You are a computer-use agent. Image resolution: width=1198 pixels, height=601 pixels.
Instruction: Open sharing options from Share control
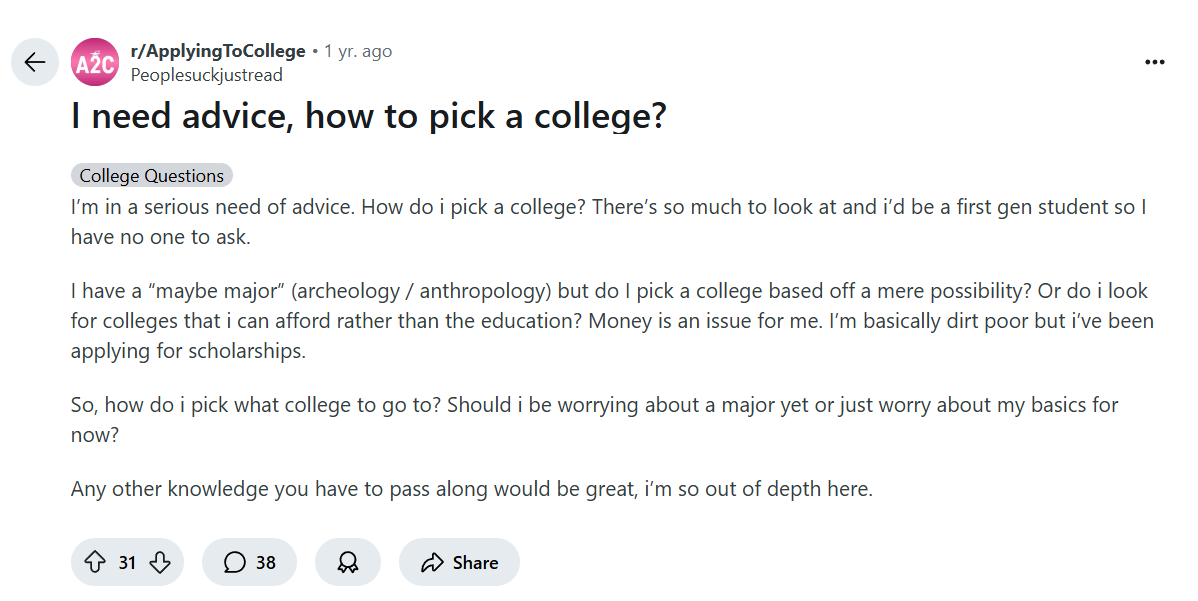tap(458, 562)
